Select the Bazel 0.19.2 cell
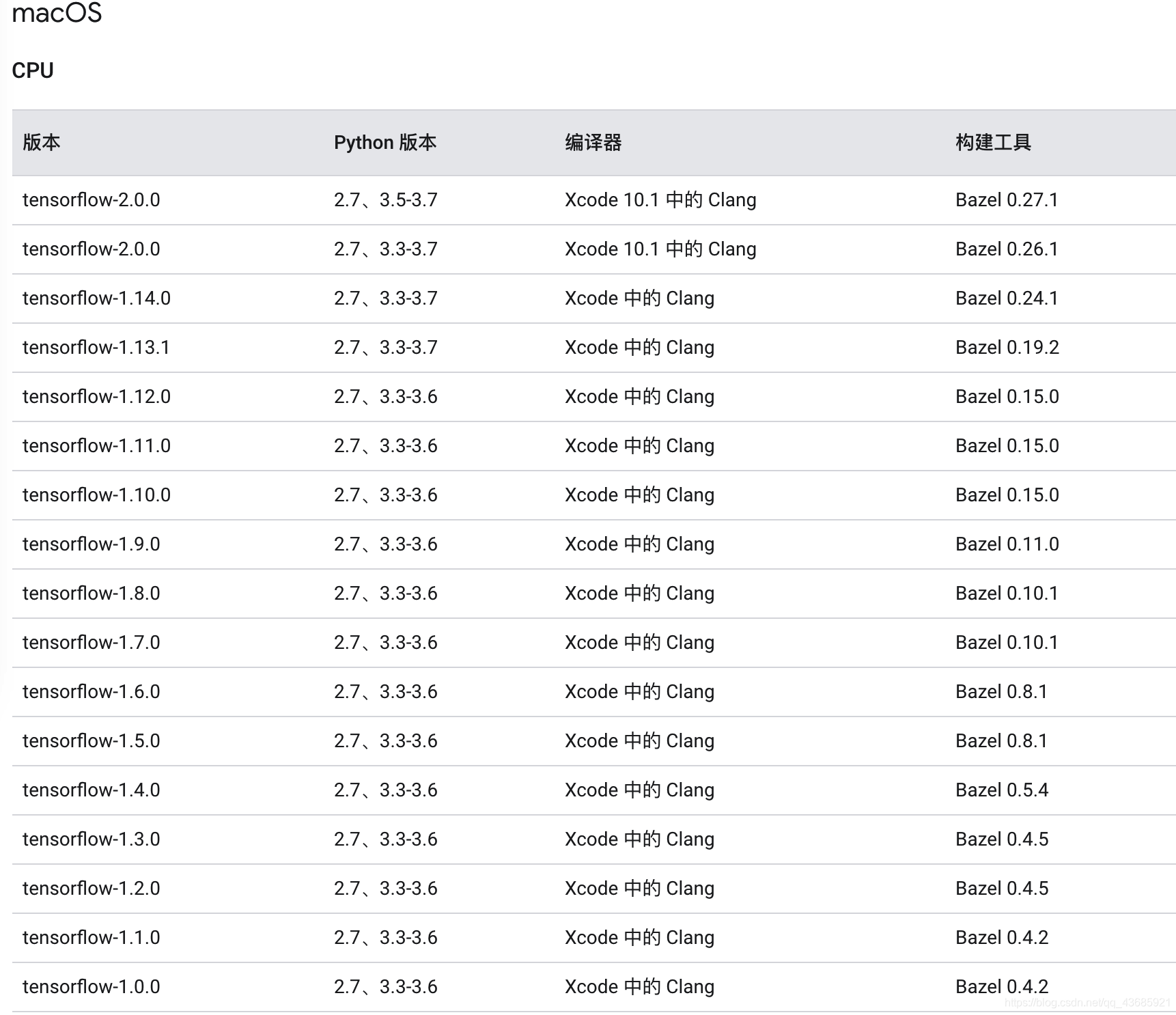The height and width of the screenshot is (1015, 1176). coord(1007,348)
